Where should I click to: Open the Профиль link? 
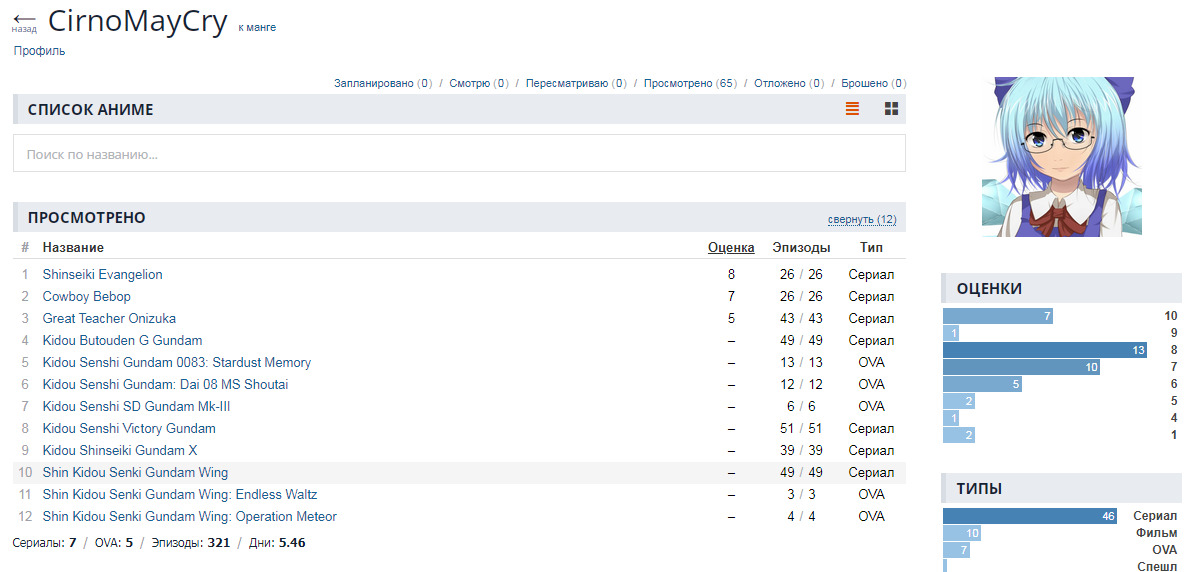(x=39, y=51)
